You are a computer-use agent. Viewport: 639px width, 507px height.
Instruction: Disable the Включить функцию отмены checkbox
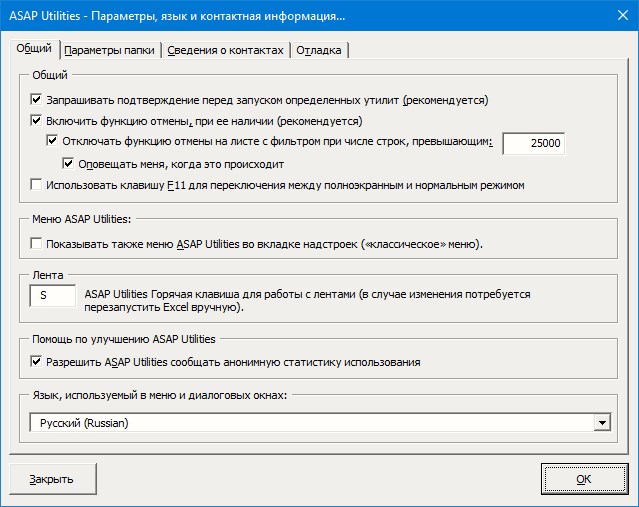click(37, 121)
